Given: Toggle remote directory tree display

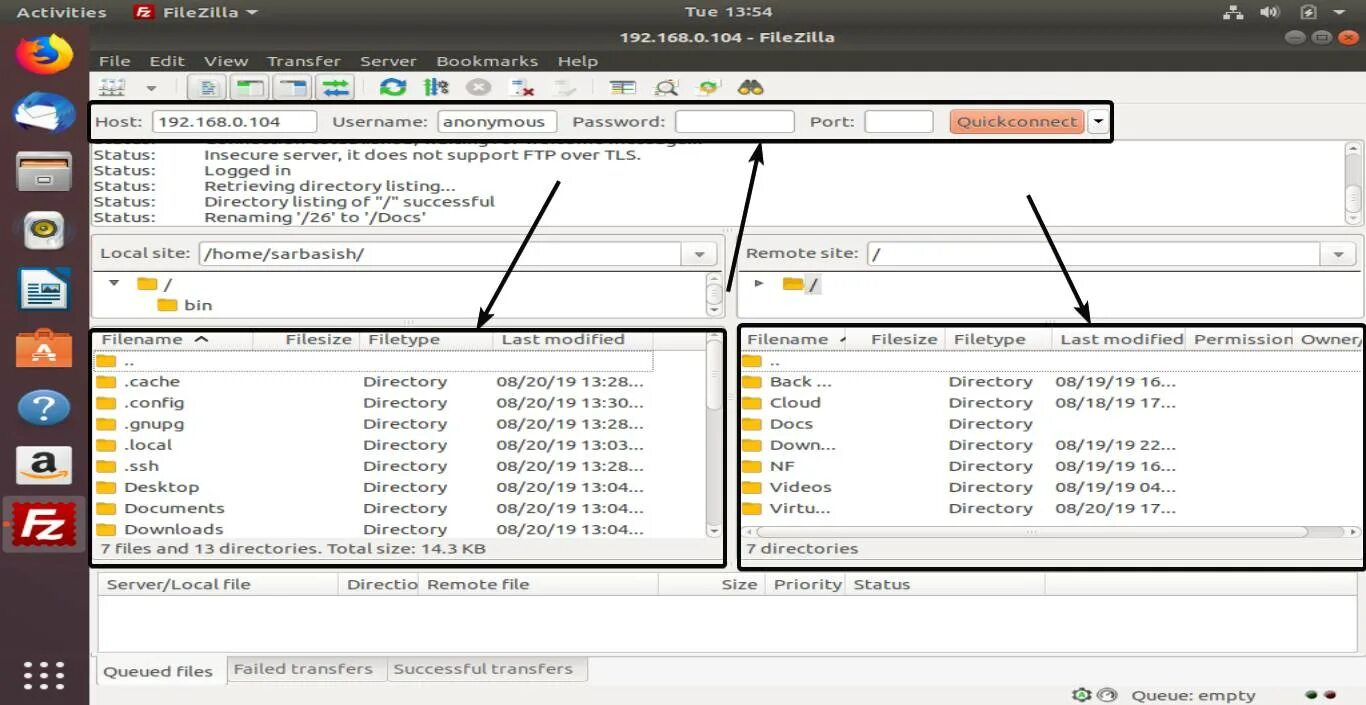Looking at the screenshot, I should click(x=292, y=88).
